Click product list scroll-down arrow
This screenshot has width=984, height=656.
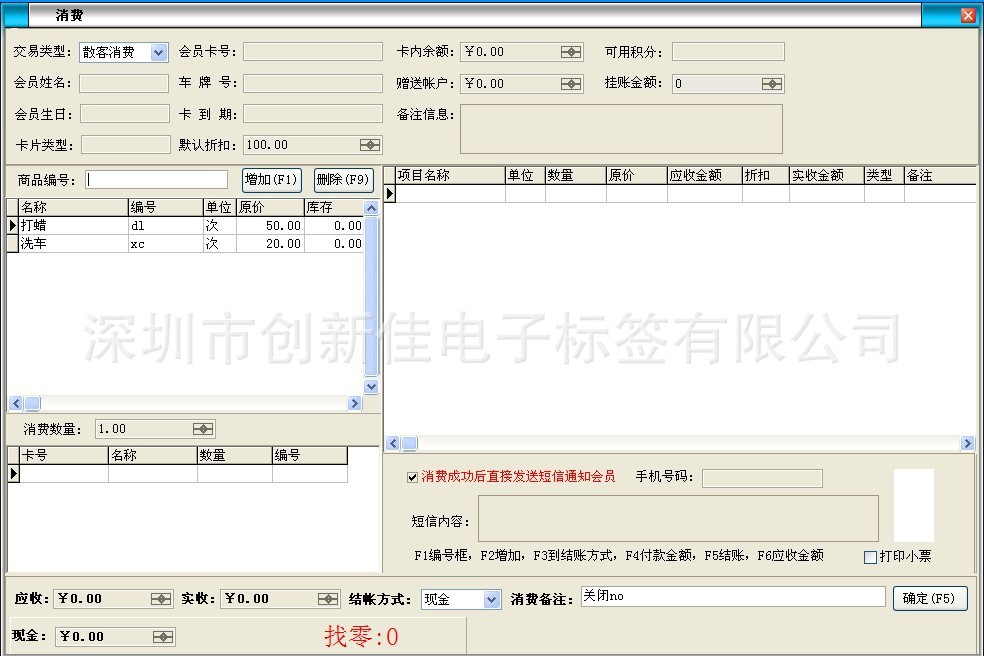[371, 386]
